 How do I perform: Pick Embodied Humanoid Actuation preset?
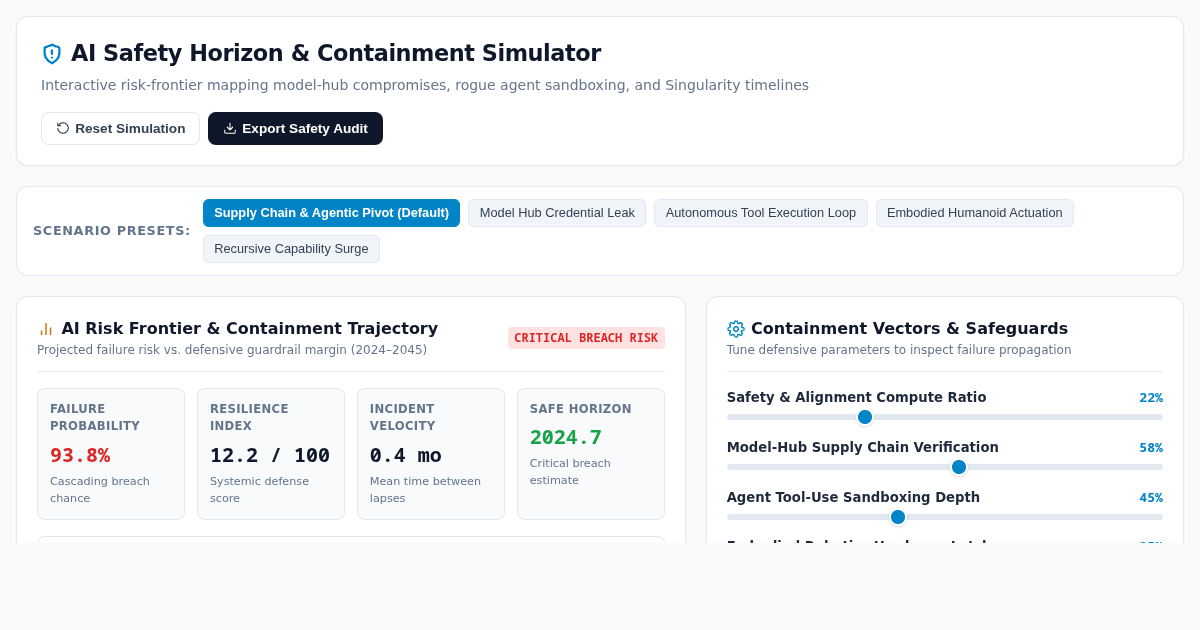pyautogui.click(x=975, y=213)
